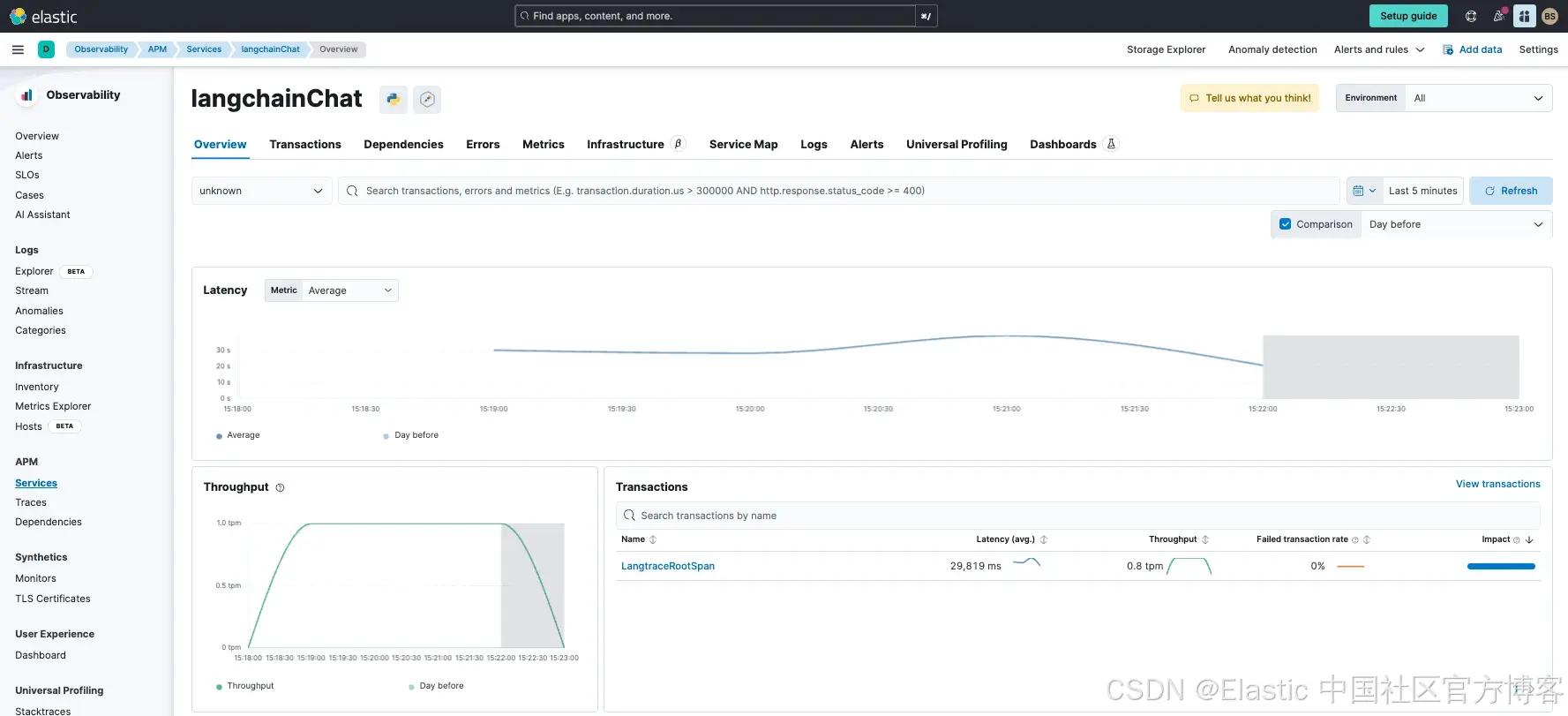Click the Setup guide button

(1408, 16)
